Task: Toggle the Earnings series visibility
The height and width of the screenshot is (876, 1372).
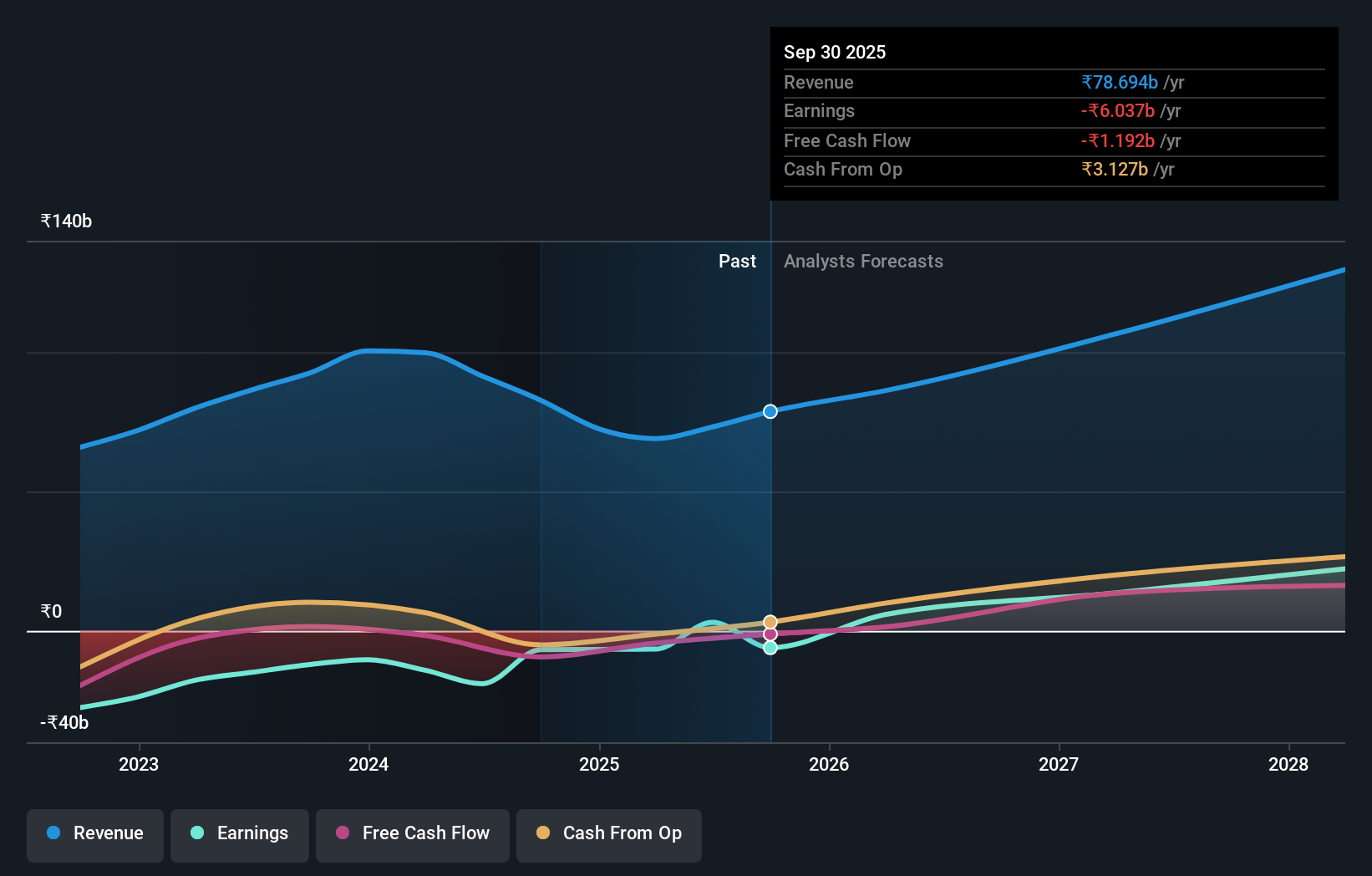Action: coord(239,833)
